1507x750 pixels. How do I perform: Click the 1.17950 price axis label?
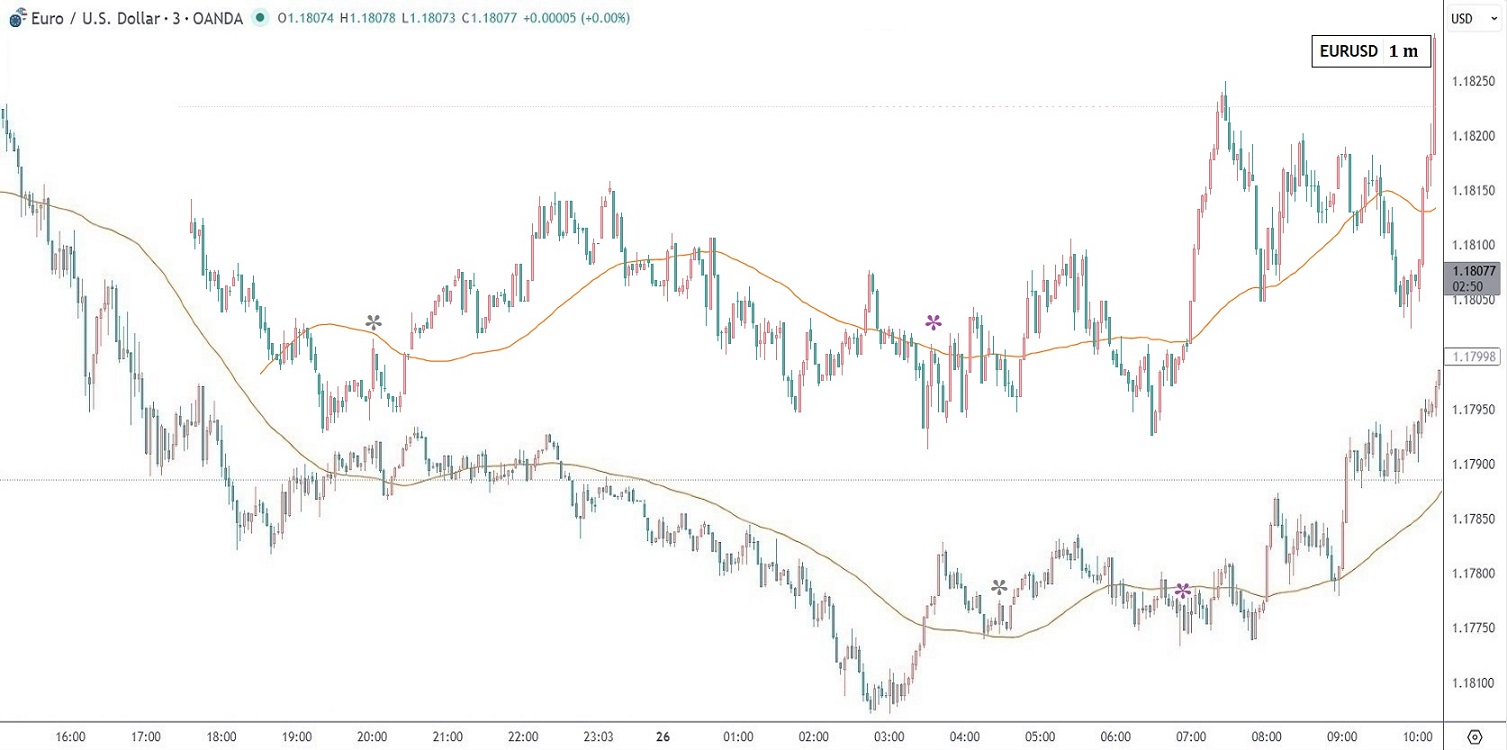1474,410
